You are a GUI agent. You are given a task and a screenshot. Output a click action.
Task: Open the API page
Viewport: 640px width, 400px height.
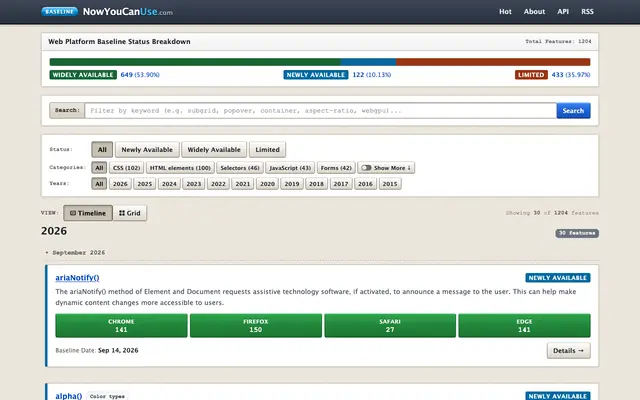pyautogui.click(x=563, y=11)
